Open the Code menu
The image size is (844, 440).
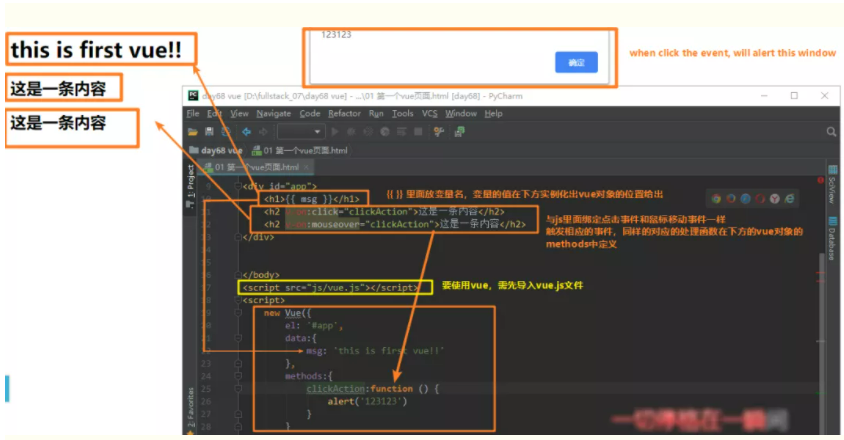(310, 114)
